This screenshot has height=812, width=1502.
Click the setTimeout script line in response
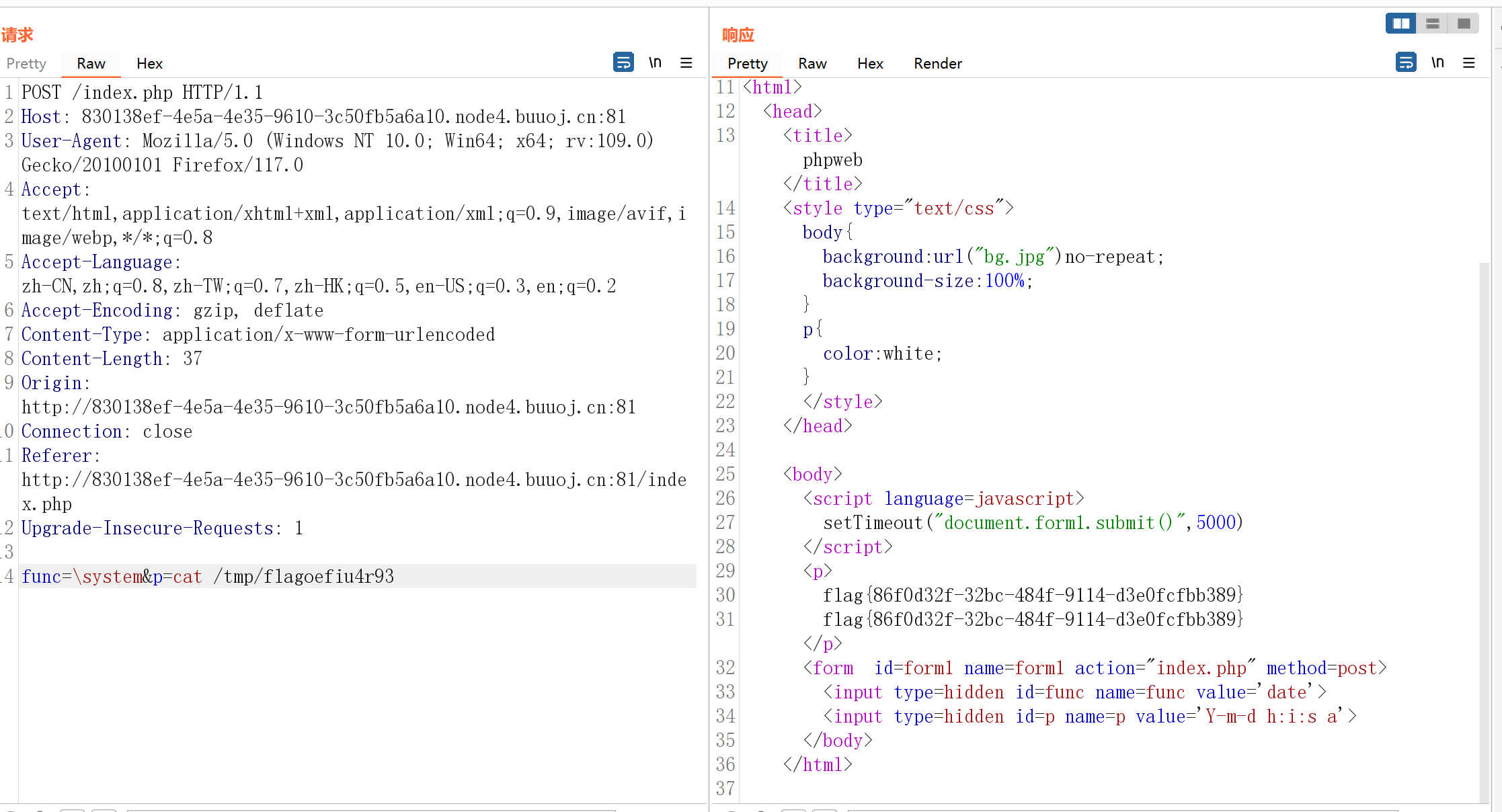tap(1033, 523)
